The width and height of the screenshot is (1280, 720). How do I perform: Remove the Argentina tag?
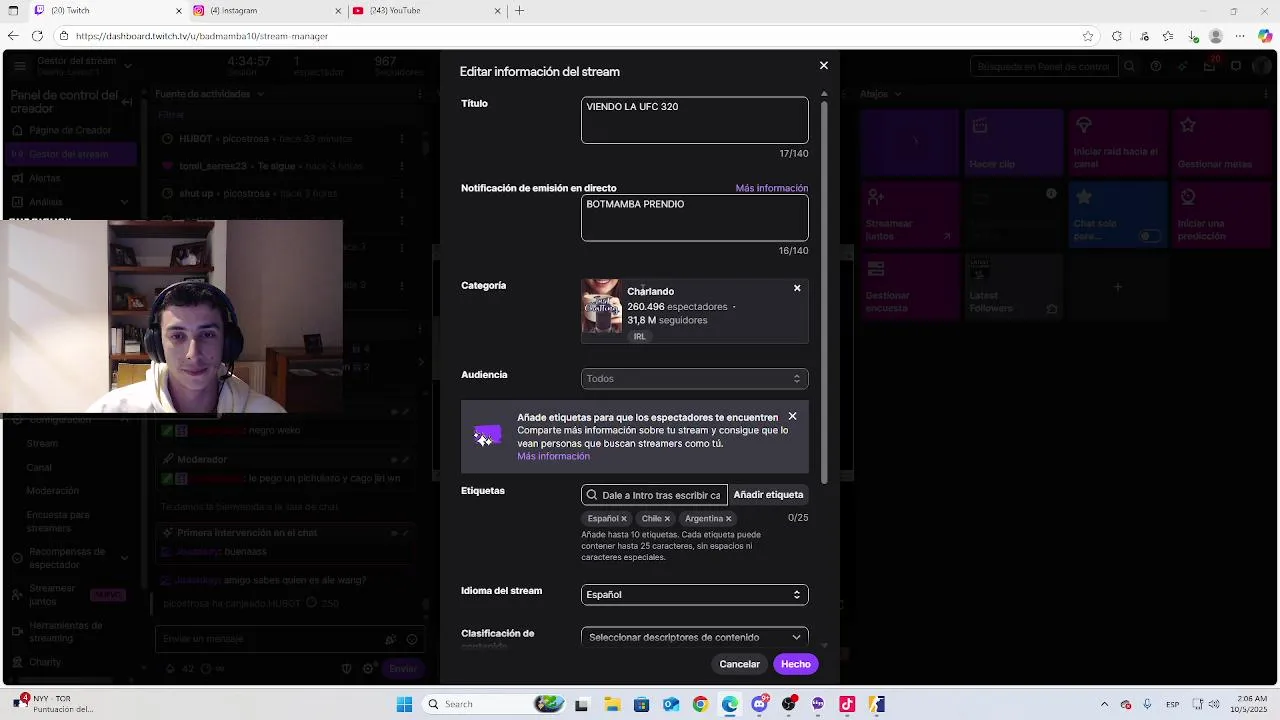(x=728, y=519)
